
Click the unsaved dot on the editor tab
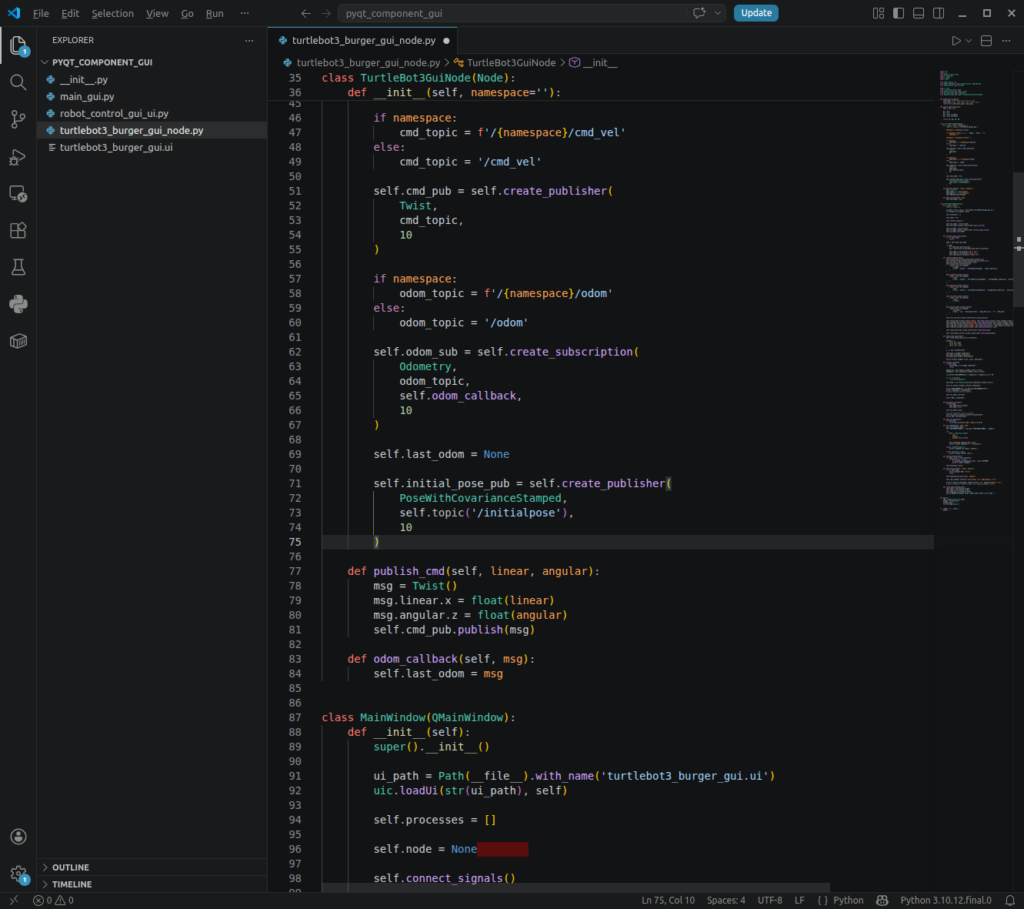(x=446, y=40)
